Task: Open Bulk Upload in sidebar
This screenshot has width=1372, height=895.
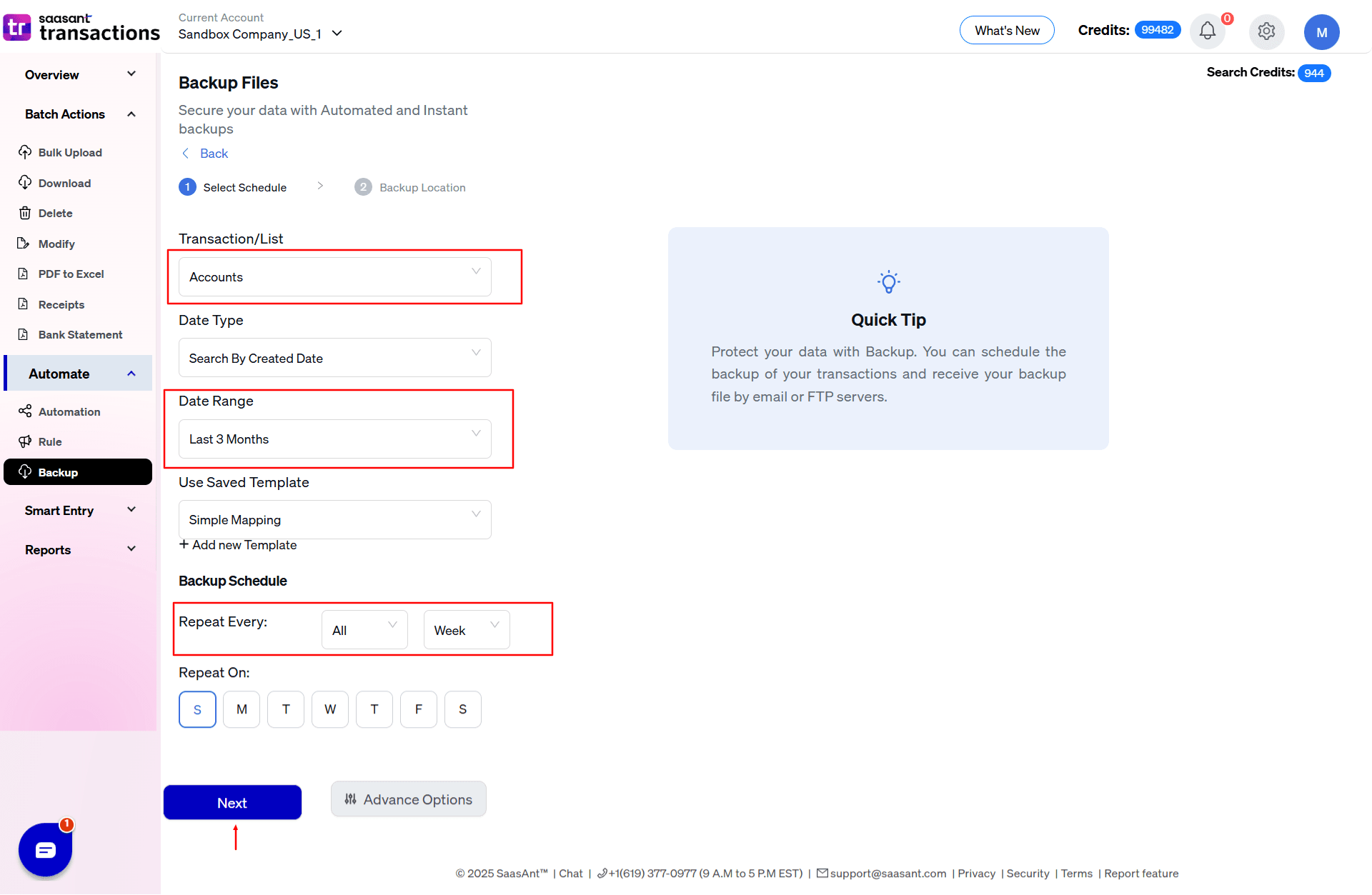Action: pos(70,152)
